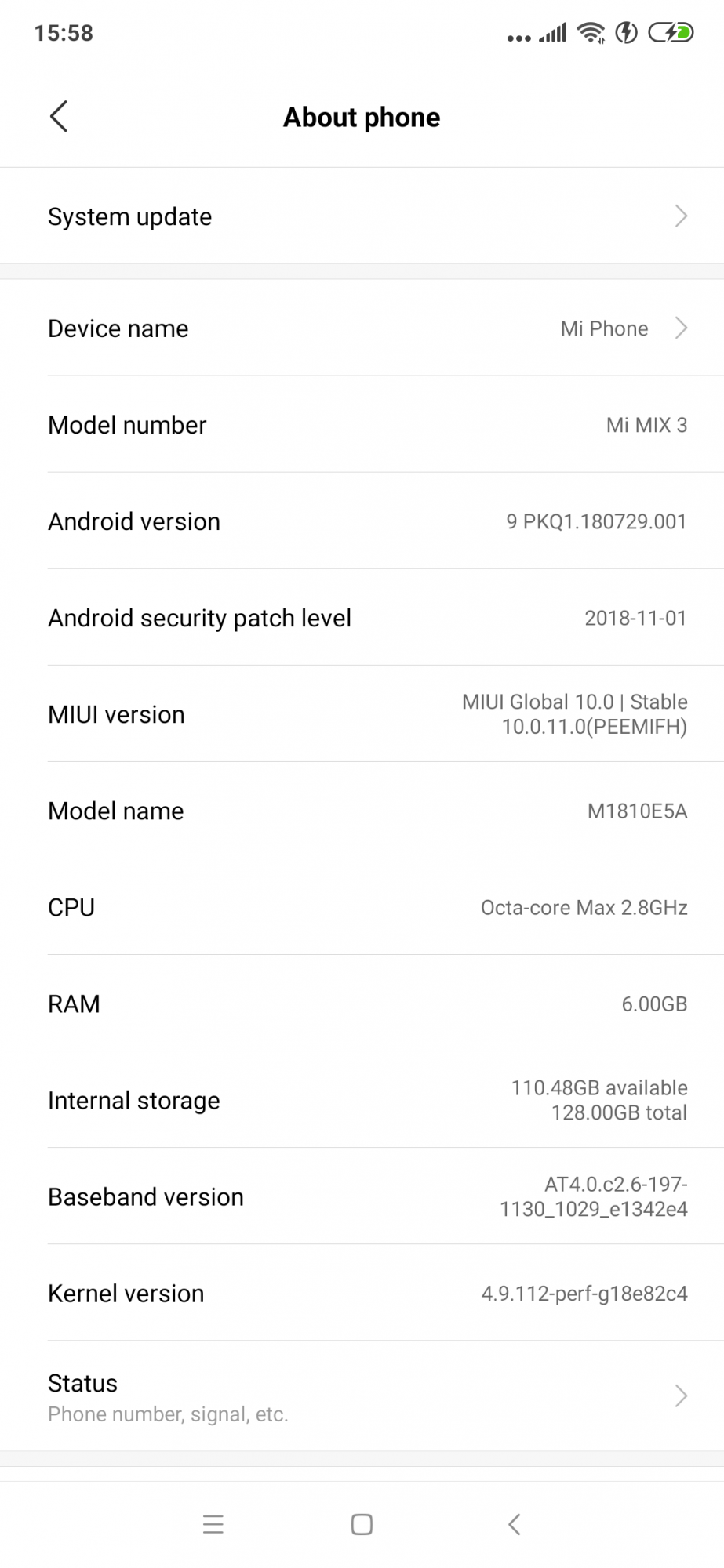Expand System update chevron

coord(681,216)
